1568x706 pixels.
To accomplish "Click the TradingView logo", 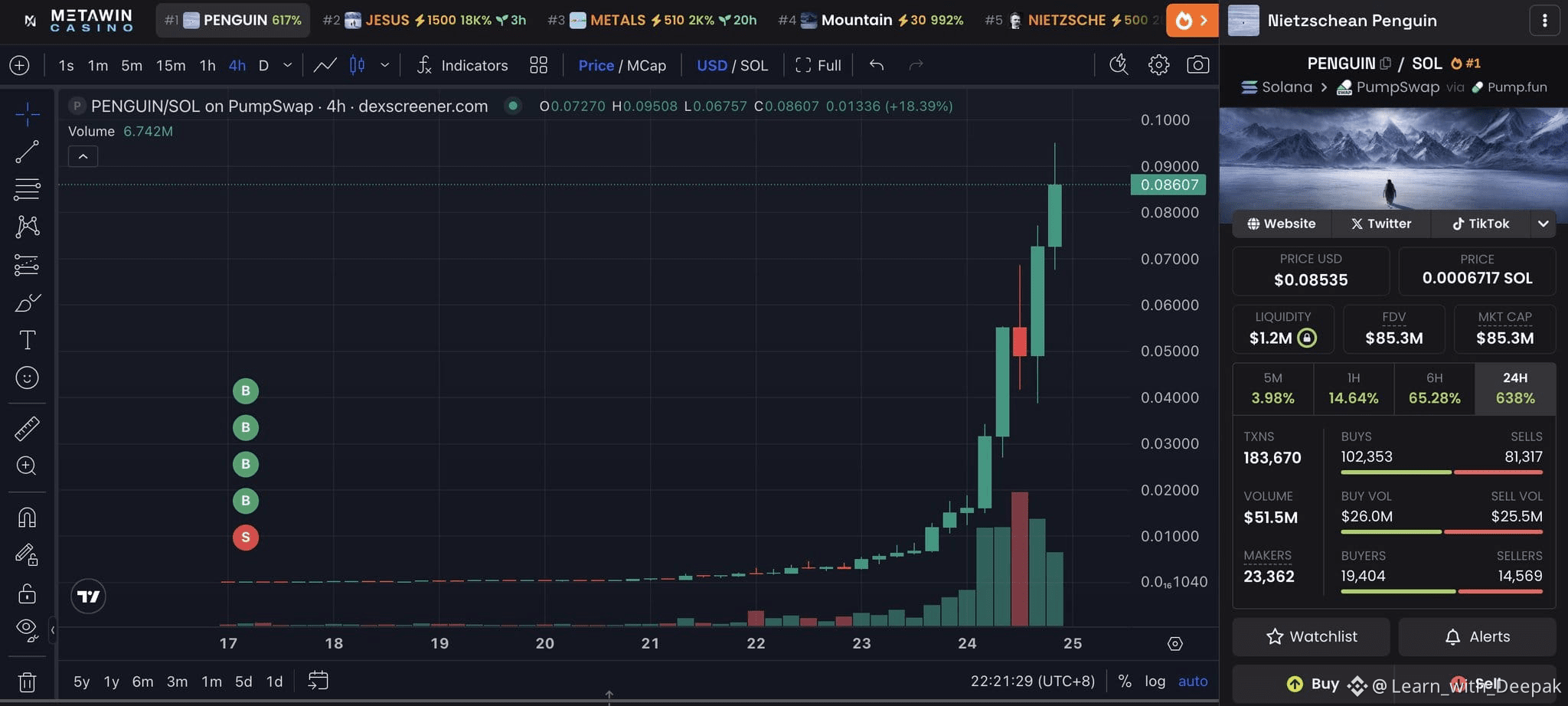I will click(x=88, y=597).
